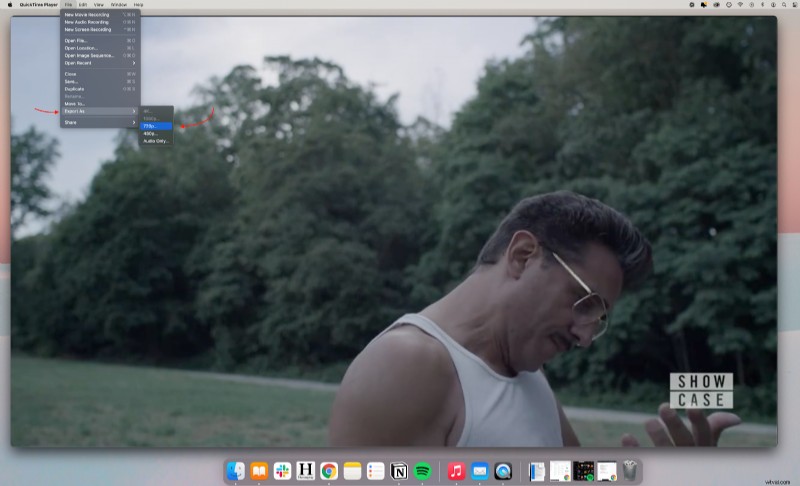
Task: Open the View menu
Action: click(98, 5)
